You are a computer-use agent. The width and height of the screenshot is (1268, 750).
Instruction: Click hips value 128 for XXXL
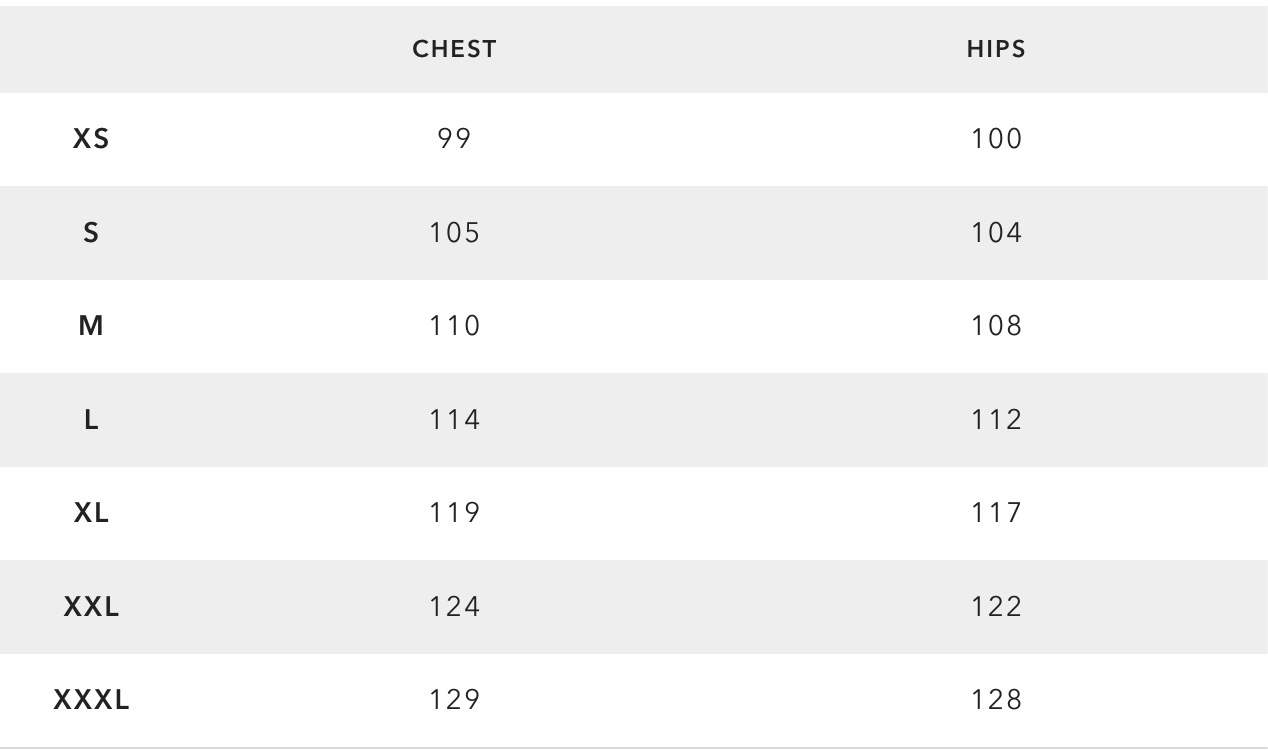point(997,700)
